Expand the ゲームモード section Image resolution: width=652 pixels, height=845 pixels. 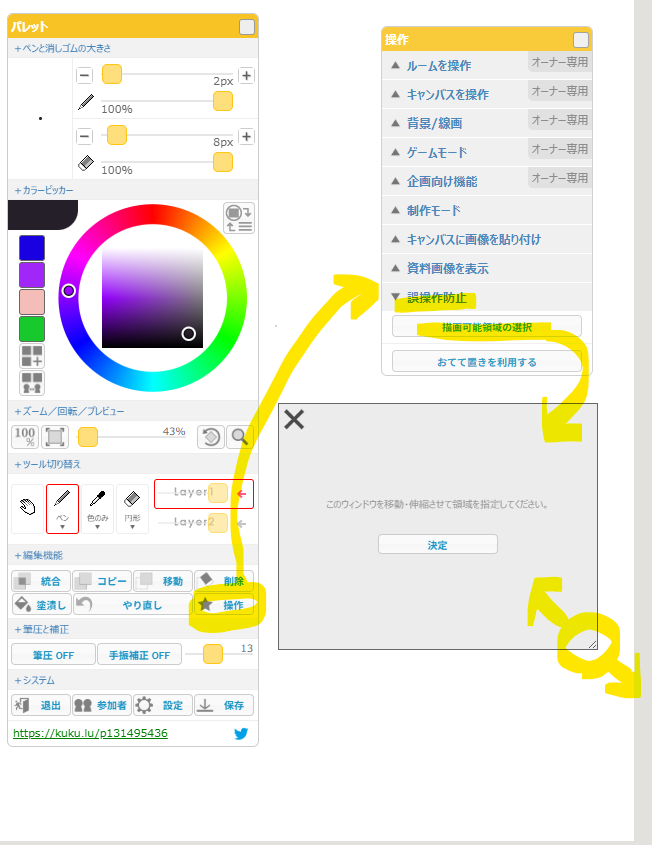487,153
